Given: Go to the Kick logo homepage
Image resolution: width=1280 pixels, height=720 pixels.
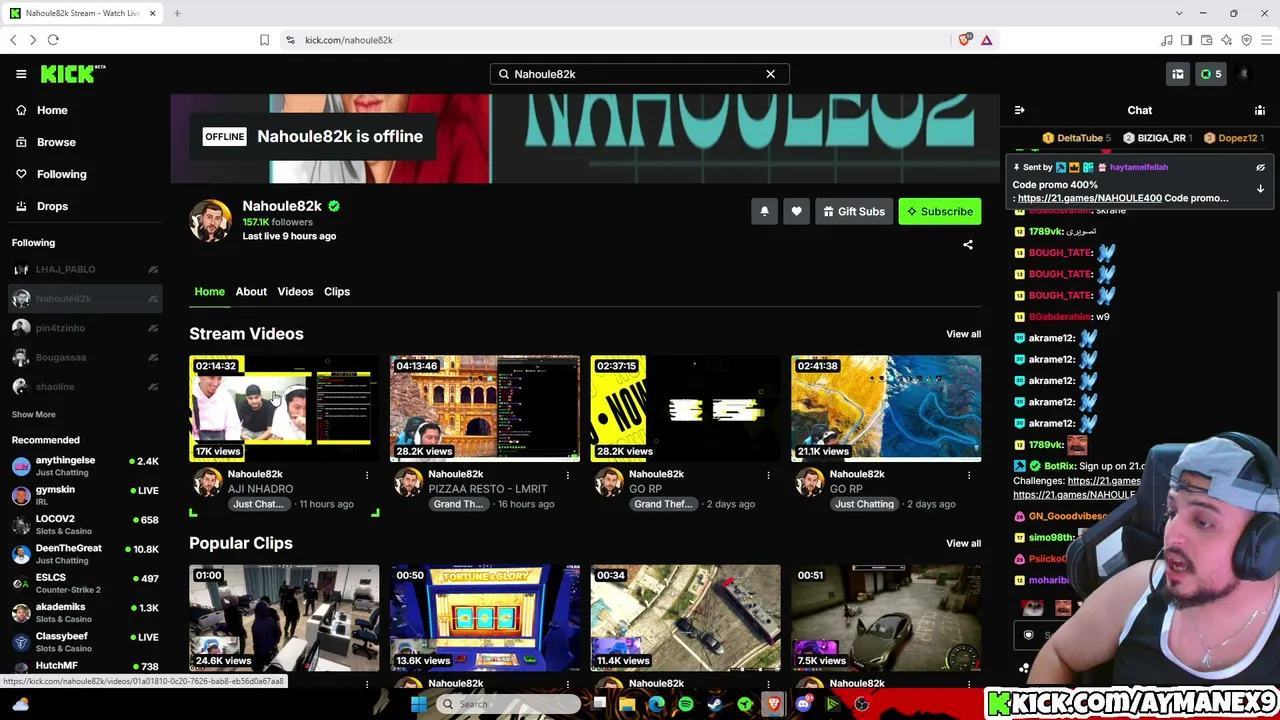Looking at the screenshot, I should [x=73, y=74].
